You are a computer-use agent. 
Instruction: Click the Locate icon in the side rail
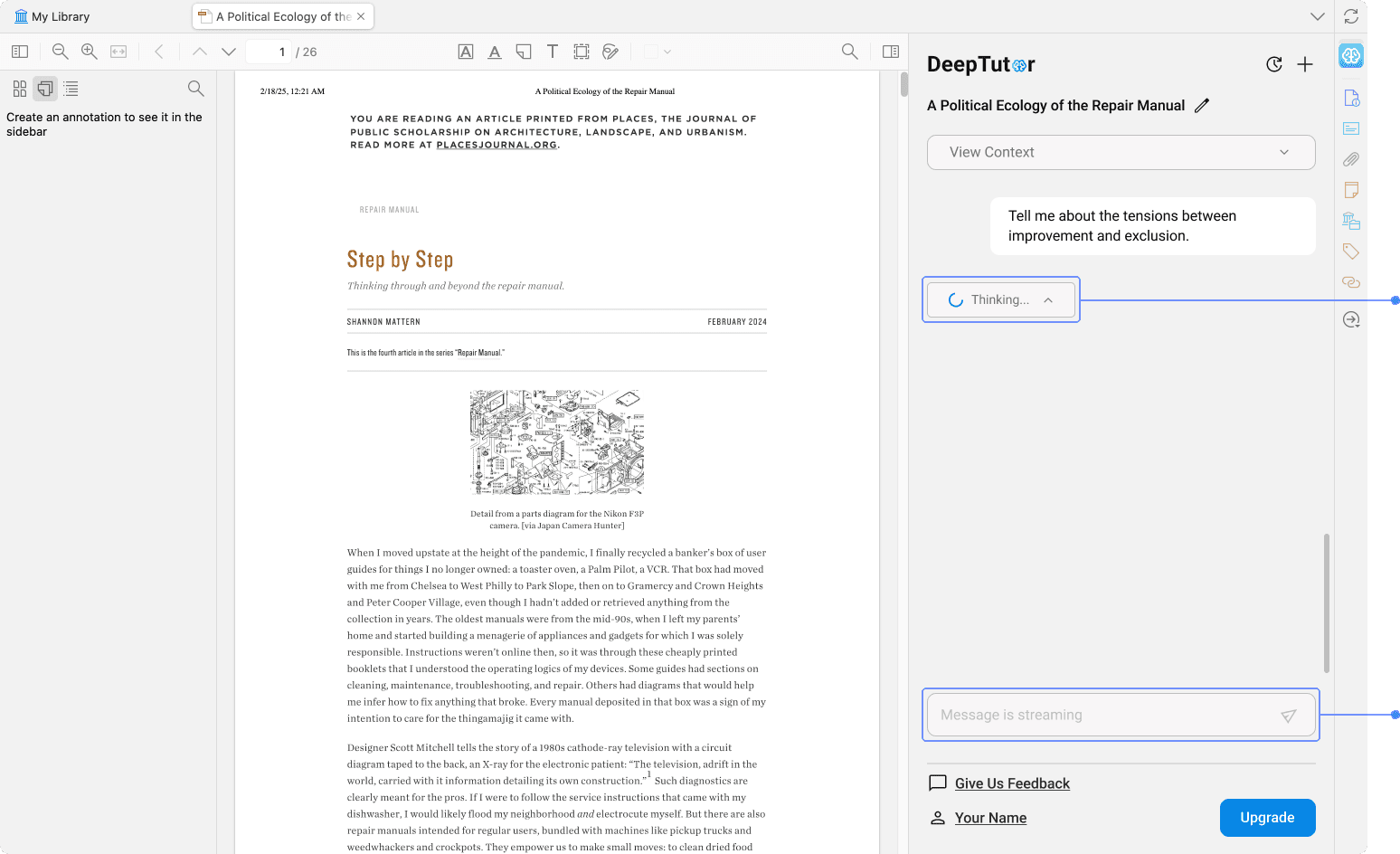click(x=1351, y=319)
